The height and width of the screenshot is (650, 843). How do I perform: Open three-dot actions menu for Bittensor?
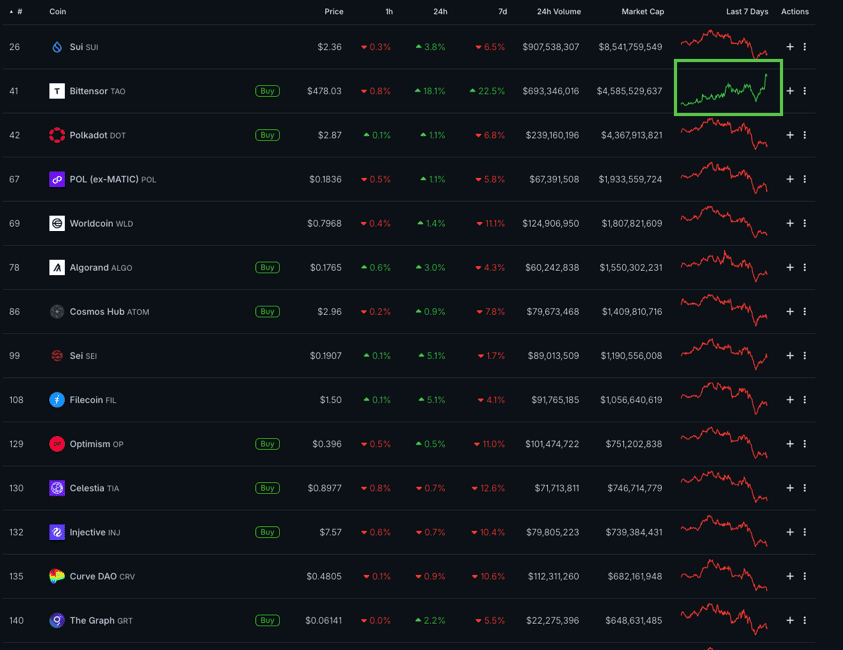[x=805, y=91]
